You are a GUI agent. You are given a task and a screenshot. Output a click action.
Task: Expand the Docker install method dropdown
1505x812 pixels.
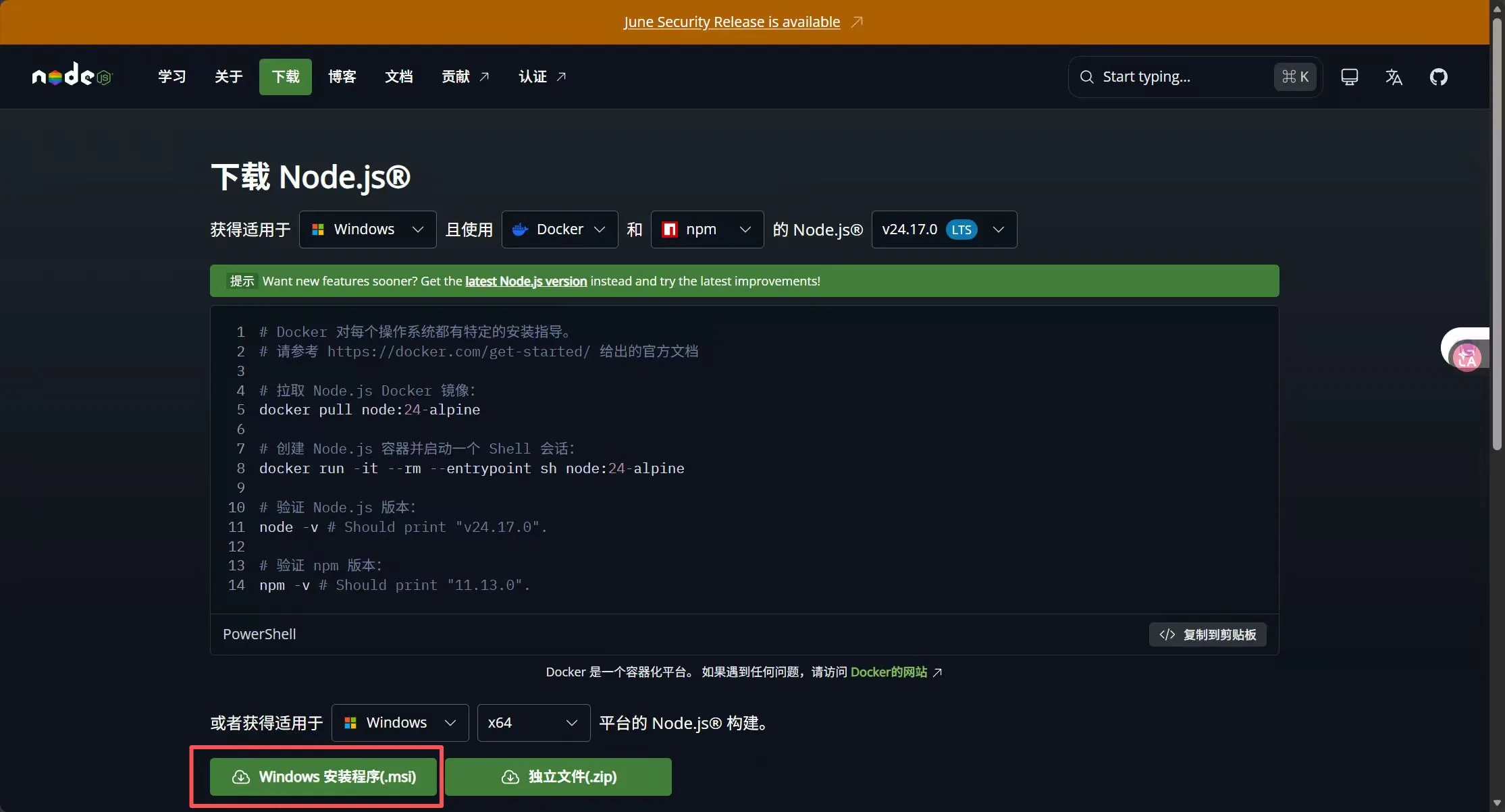(x=560, y=229)
